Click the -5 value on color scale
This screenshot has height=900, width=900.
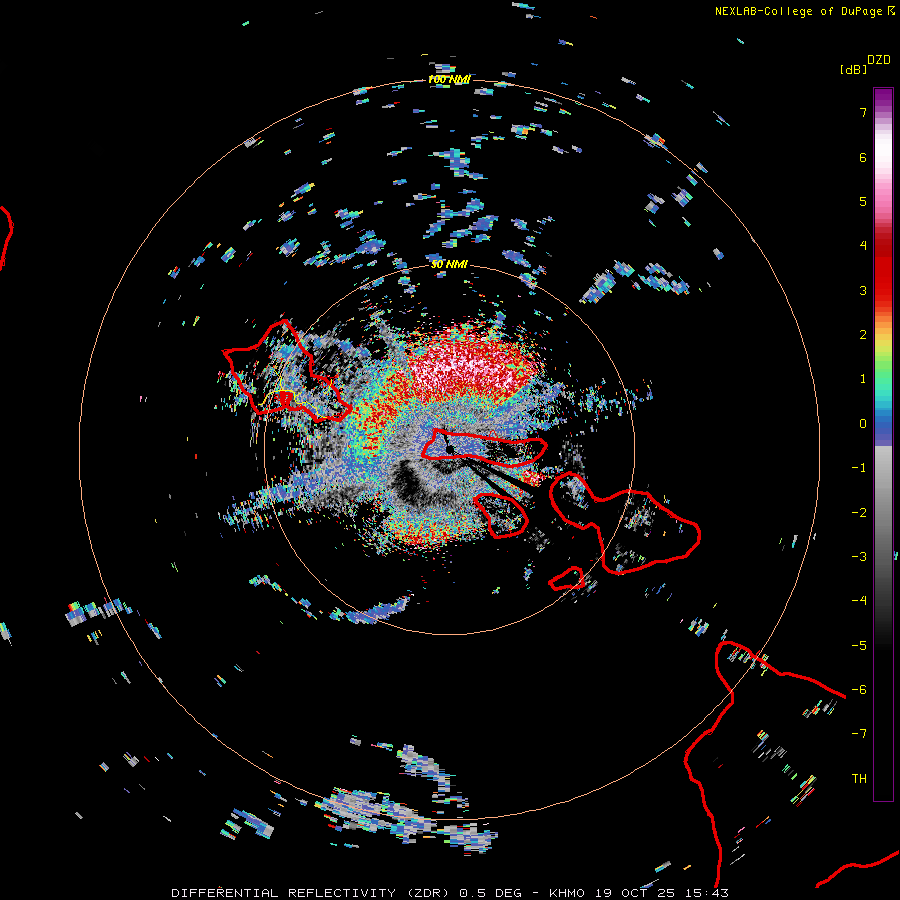[859, 645]
